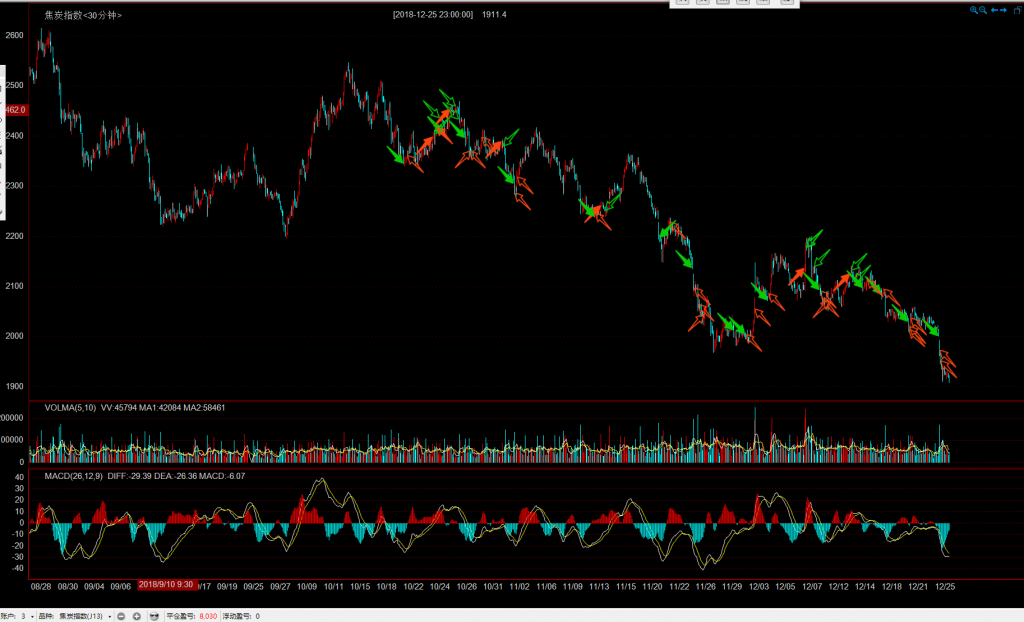The width and height of the screenshot is (1024, 622).
Task: Click the 平仓盈亏 value 8,030
Action: click(209, 616)
